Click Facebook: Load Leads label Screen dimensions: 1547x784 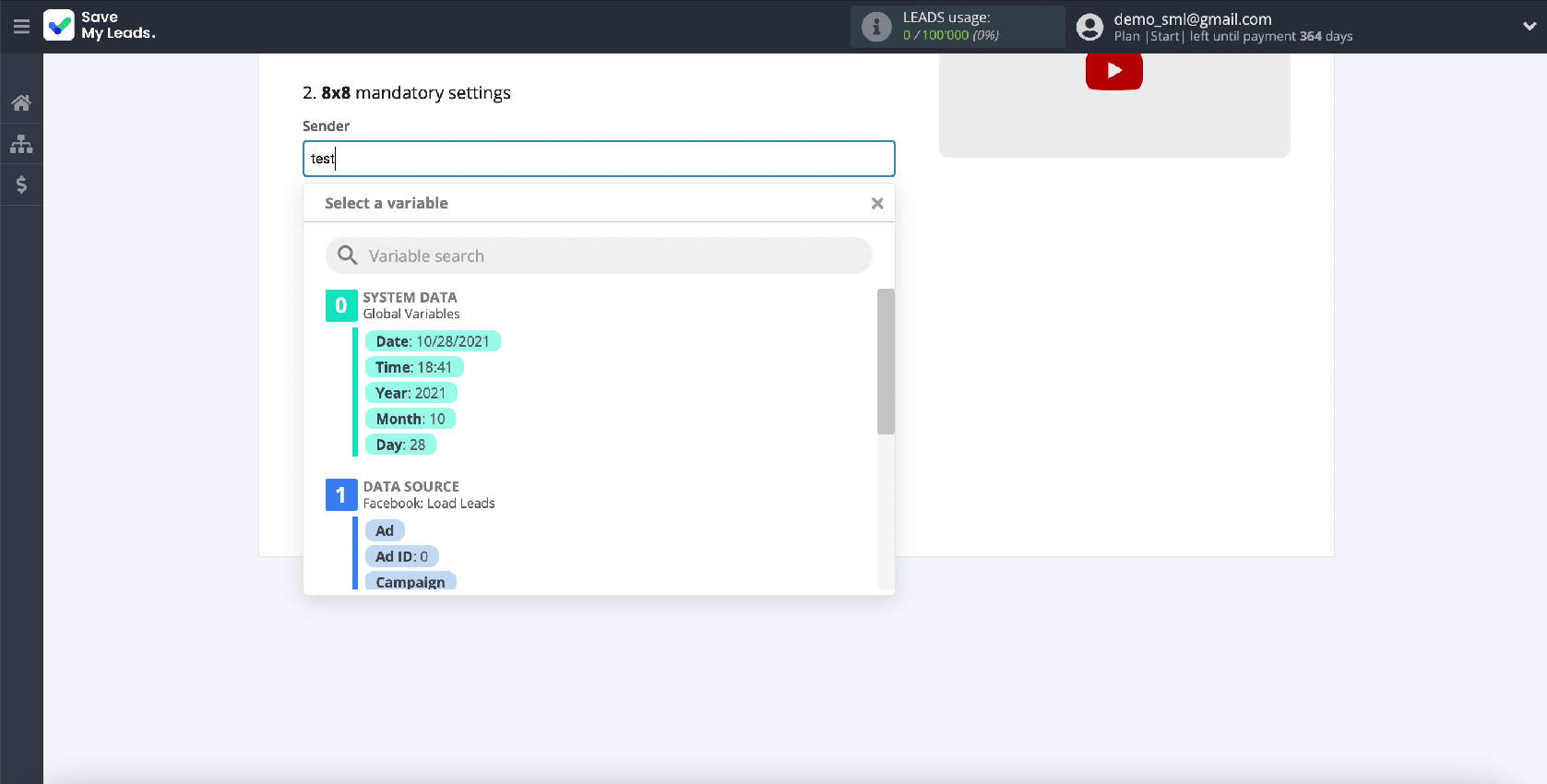click(x=429, y=503)
